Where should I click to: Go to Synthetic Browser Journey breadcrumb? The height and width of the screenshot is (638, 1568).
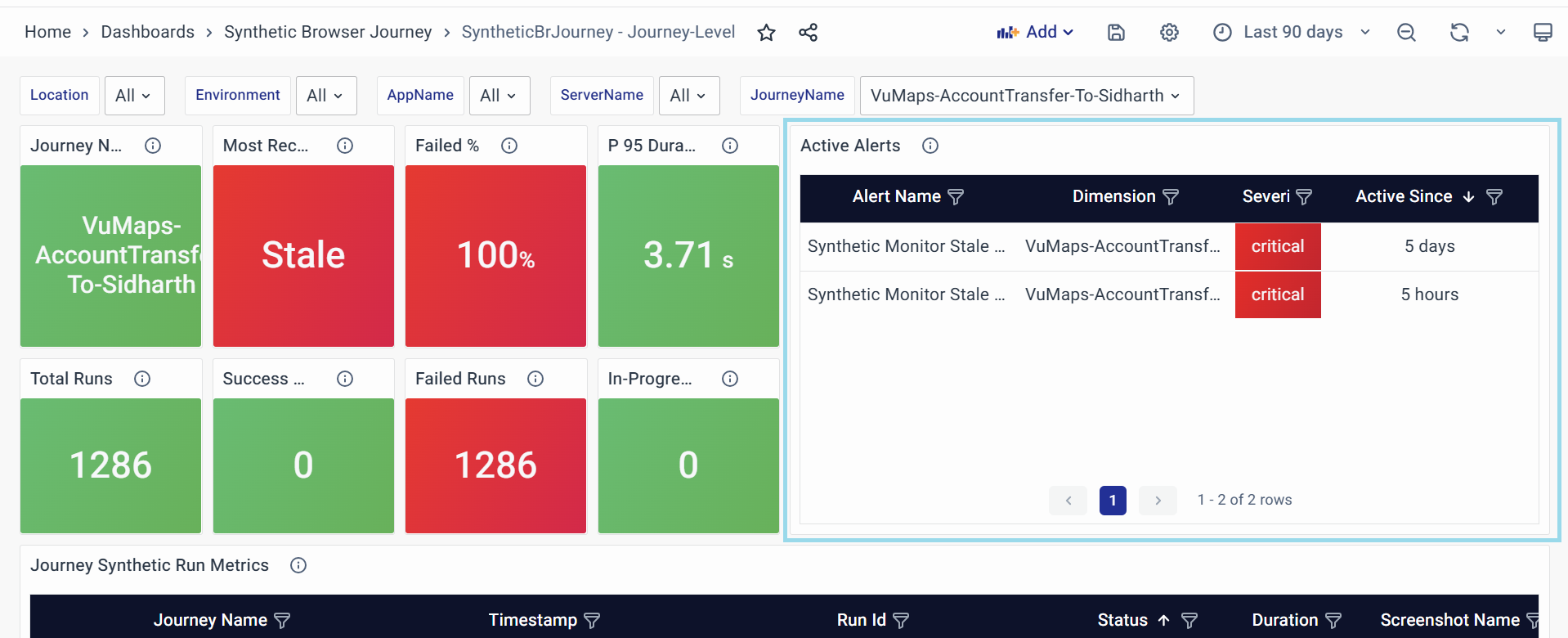(327, 32)
